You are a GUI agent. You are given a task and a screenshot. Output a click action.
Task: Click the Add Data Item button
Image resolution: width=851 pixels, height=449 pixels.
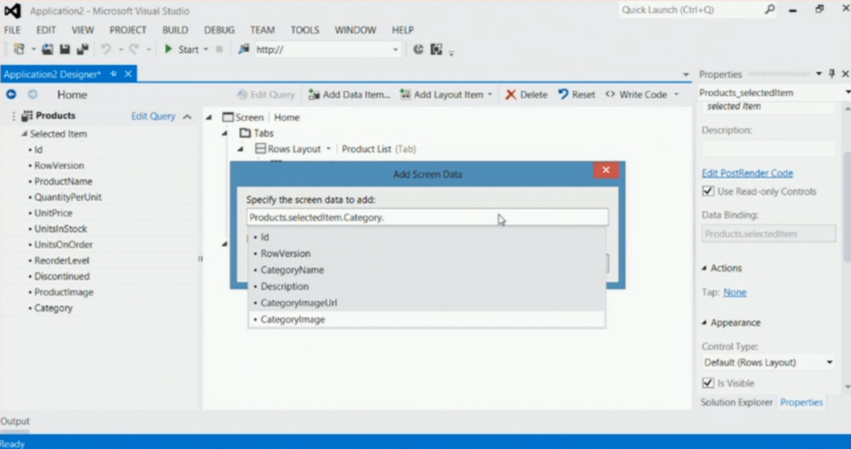click(349, 94)
